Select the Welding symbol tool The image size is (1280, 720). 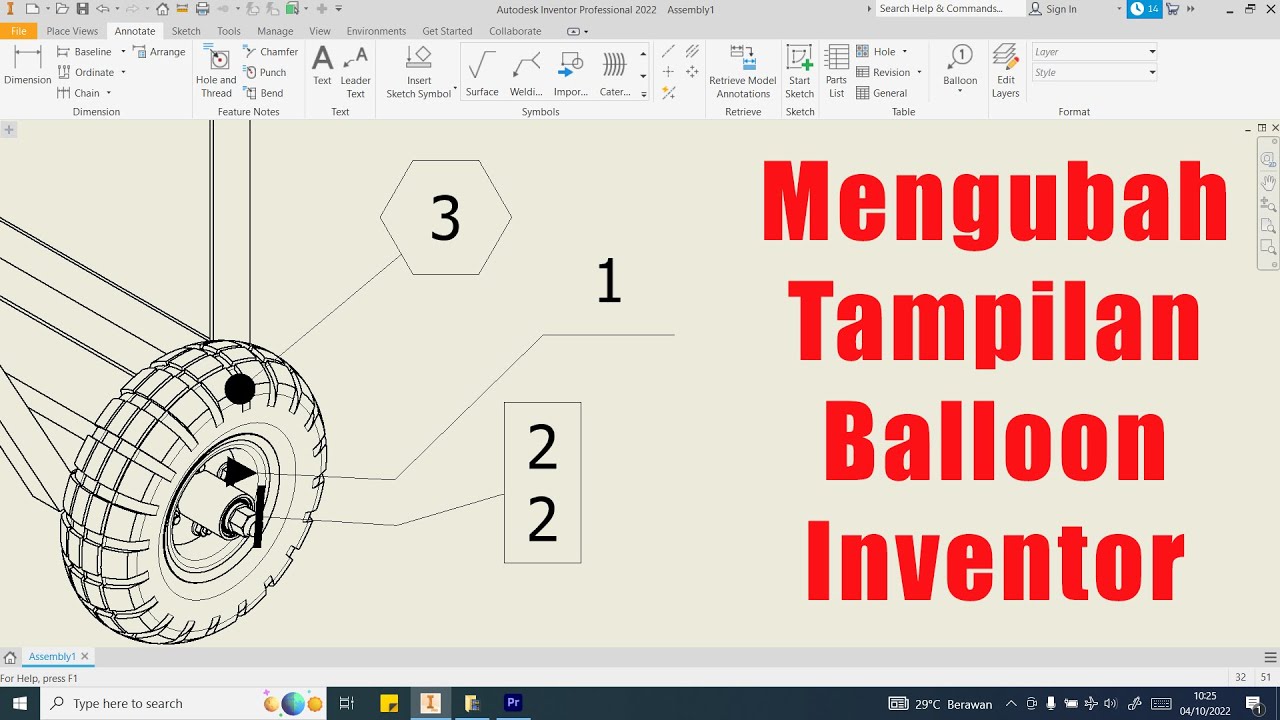click(526, 74)
